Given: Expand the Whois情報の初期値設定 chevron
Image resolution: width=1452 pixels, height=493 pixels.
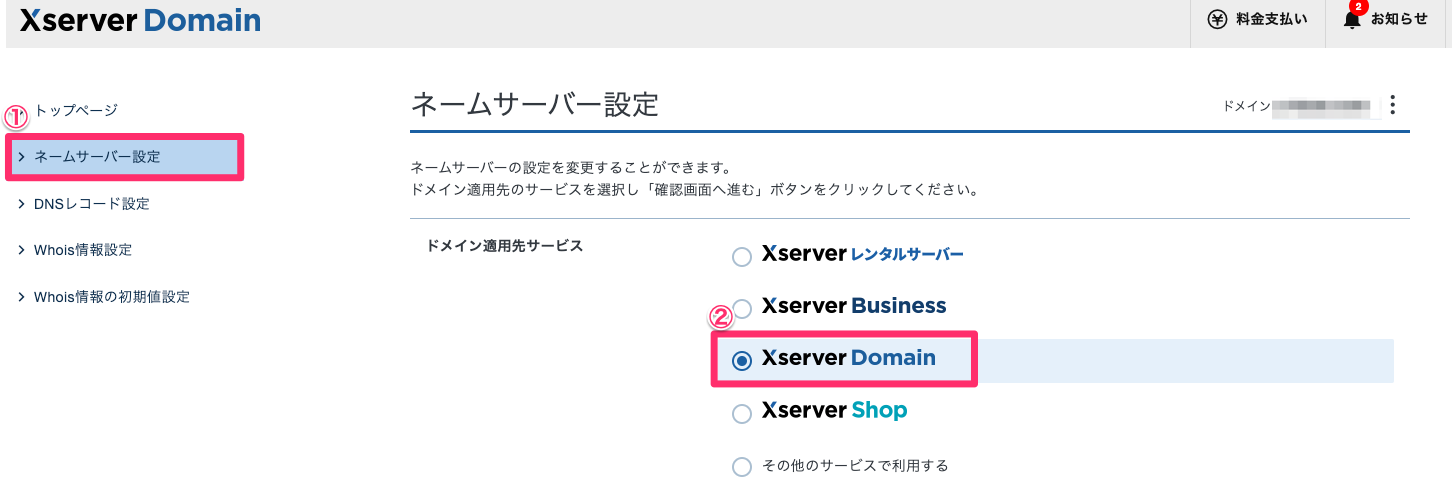Looking at the screenshot, I should click(x=22, y=297).
